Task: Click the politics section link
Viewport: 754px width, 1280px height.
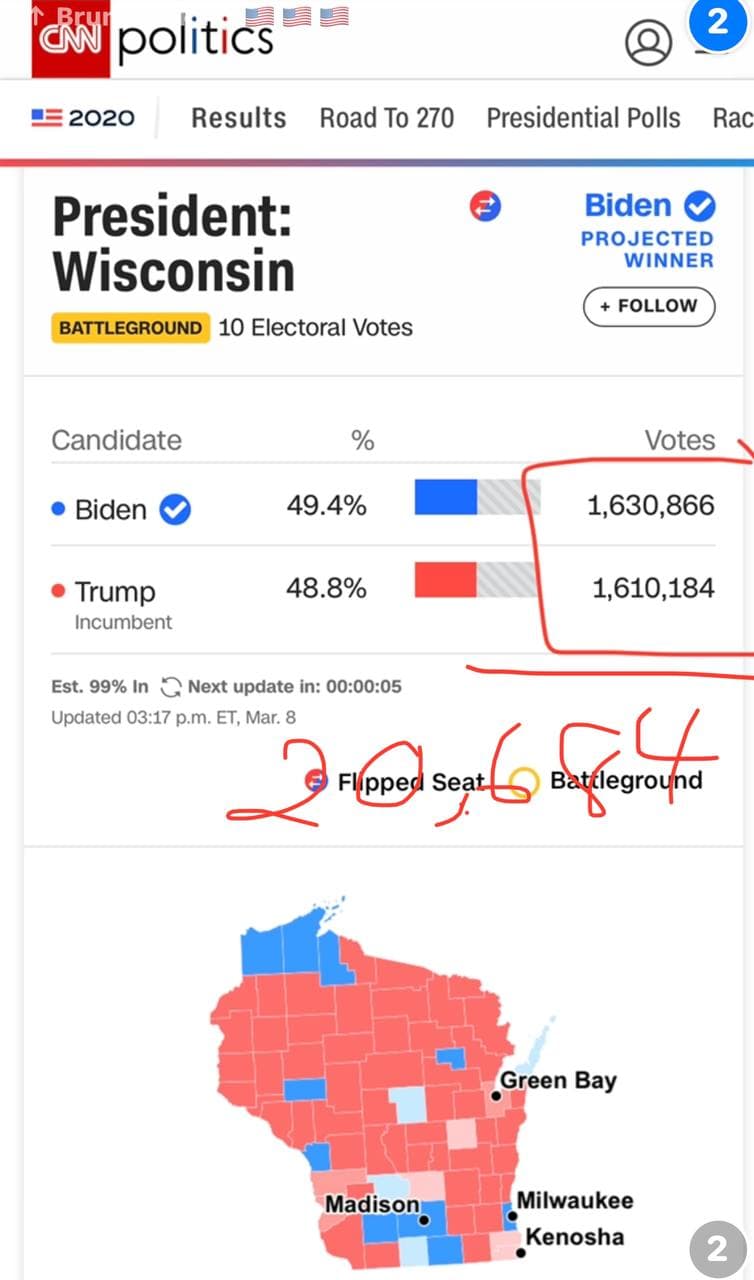Action: point(196,38)
